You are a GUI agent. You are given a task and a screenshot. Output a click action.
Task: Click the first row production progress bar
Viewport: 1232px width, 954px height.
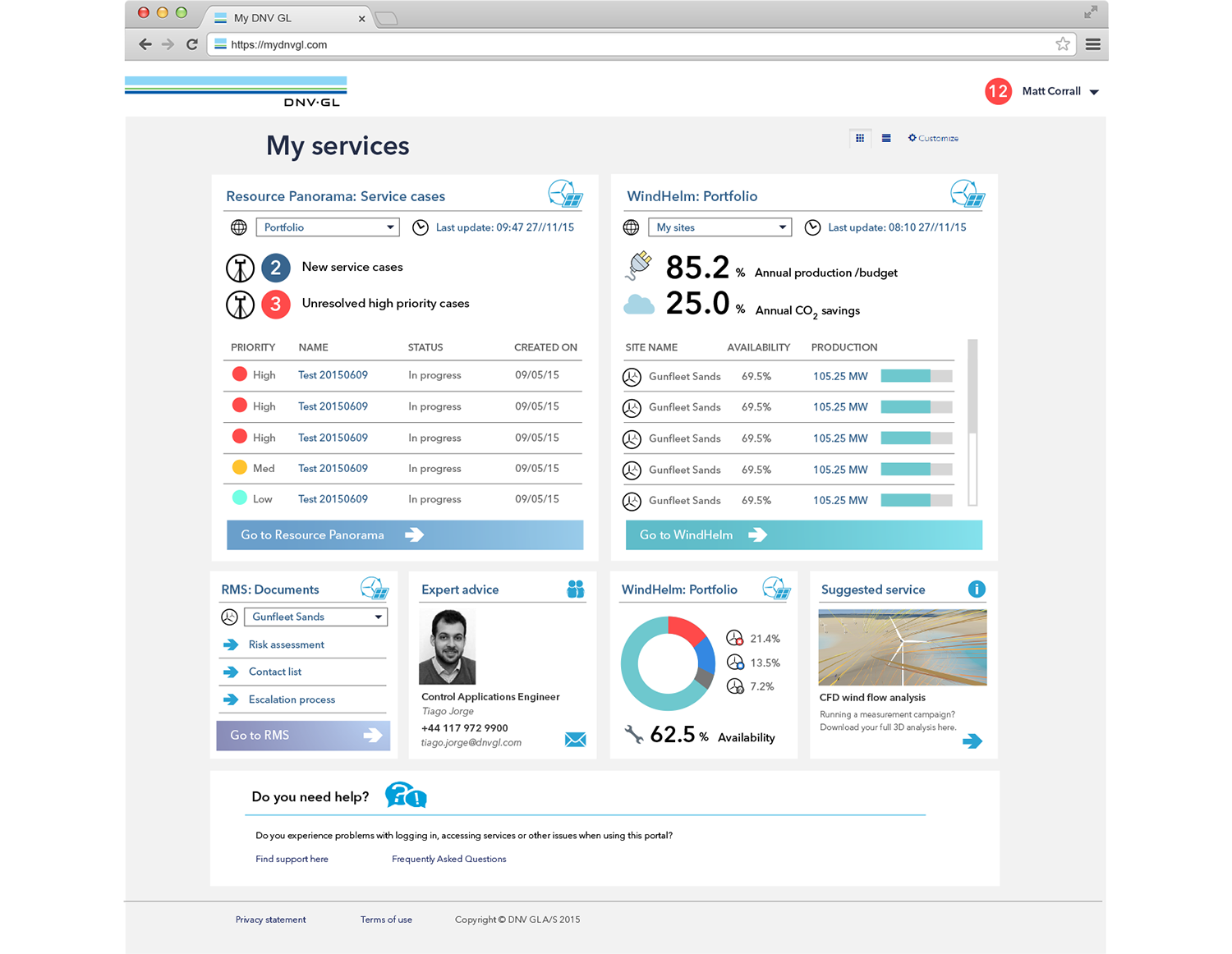pyautogui.click(x=917, y=376)
